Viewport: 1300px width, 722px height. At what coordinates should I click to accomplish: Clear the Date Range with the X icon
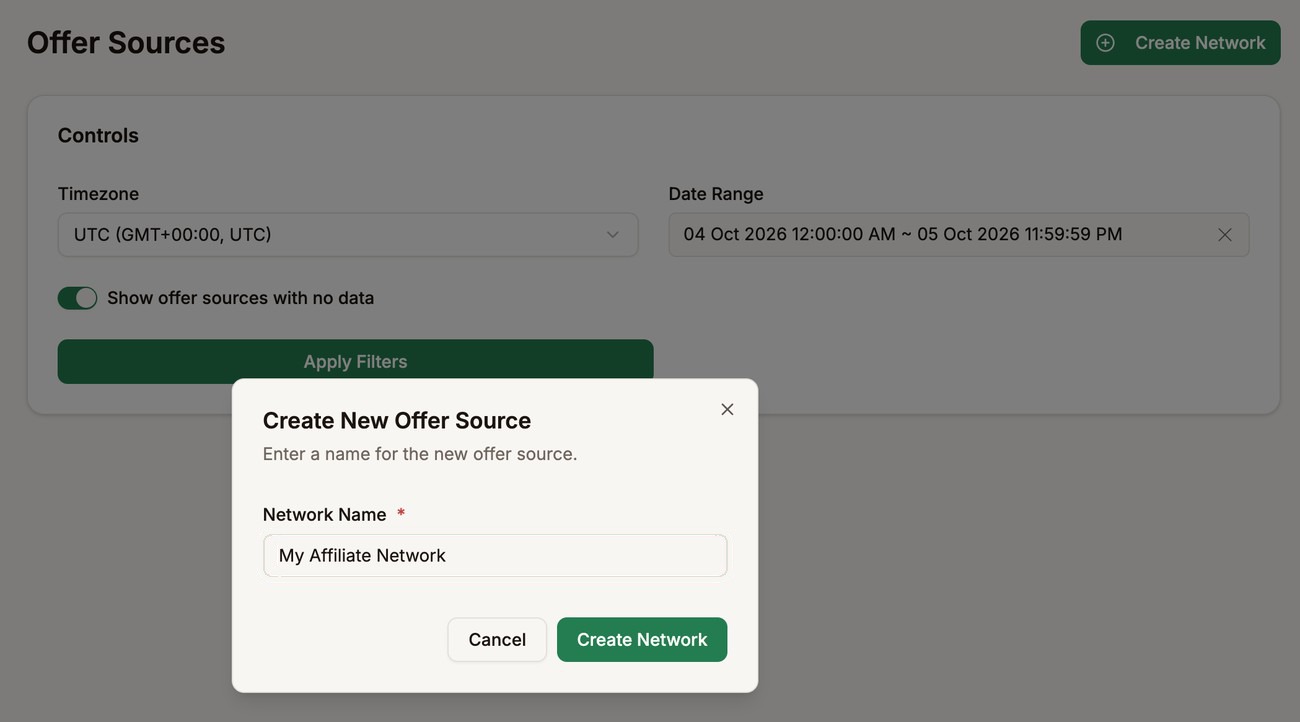point(1225,235)
